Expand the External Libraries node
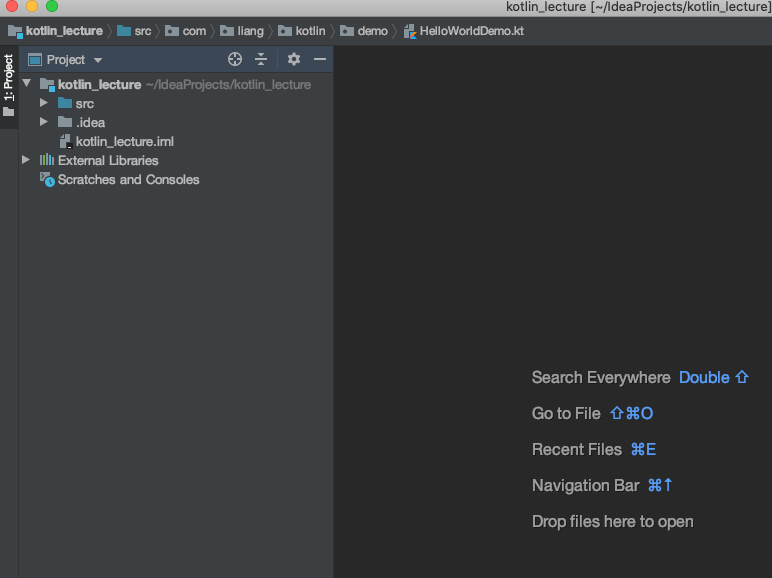772x578 pixels. pyautogui.click(x=26, y=160)
